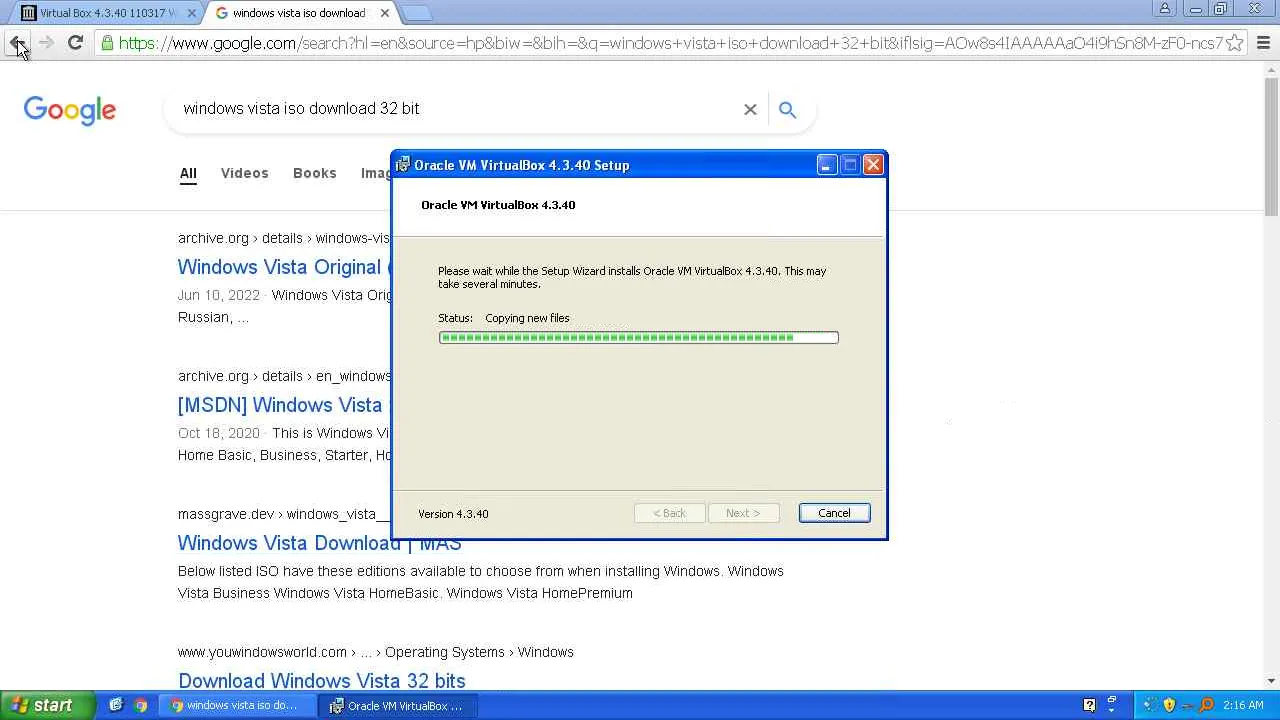Image resolution: width=1280 pixels, height=720 pixels.
Task: Click the Show Desktop quick launch icon
Action: [x=116, y=705]
